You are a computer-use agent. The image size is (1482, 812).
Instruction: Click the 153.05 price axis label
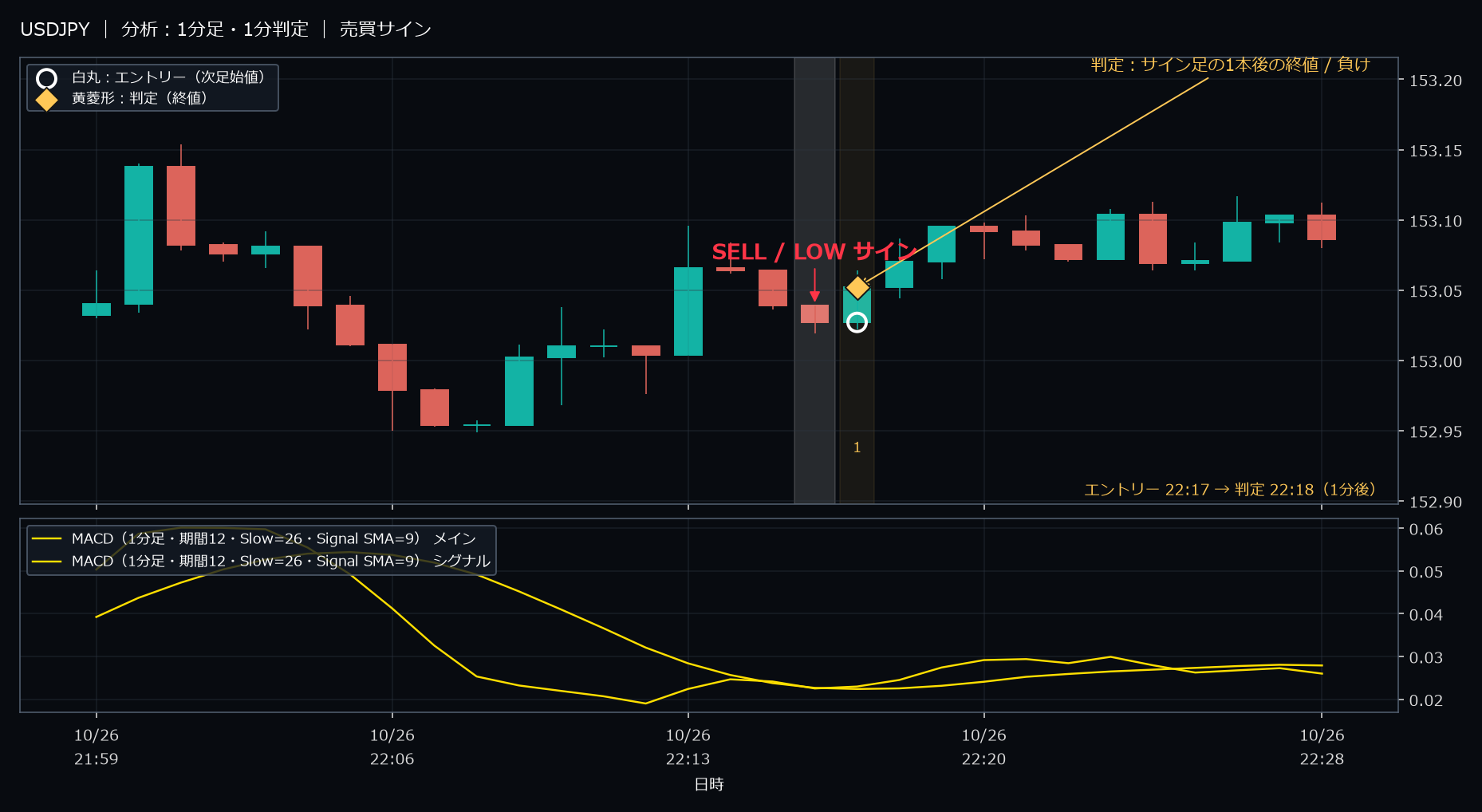(1436, 291)
